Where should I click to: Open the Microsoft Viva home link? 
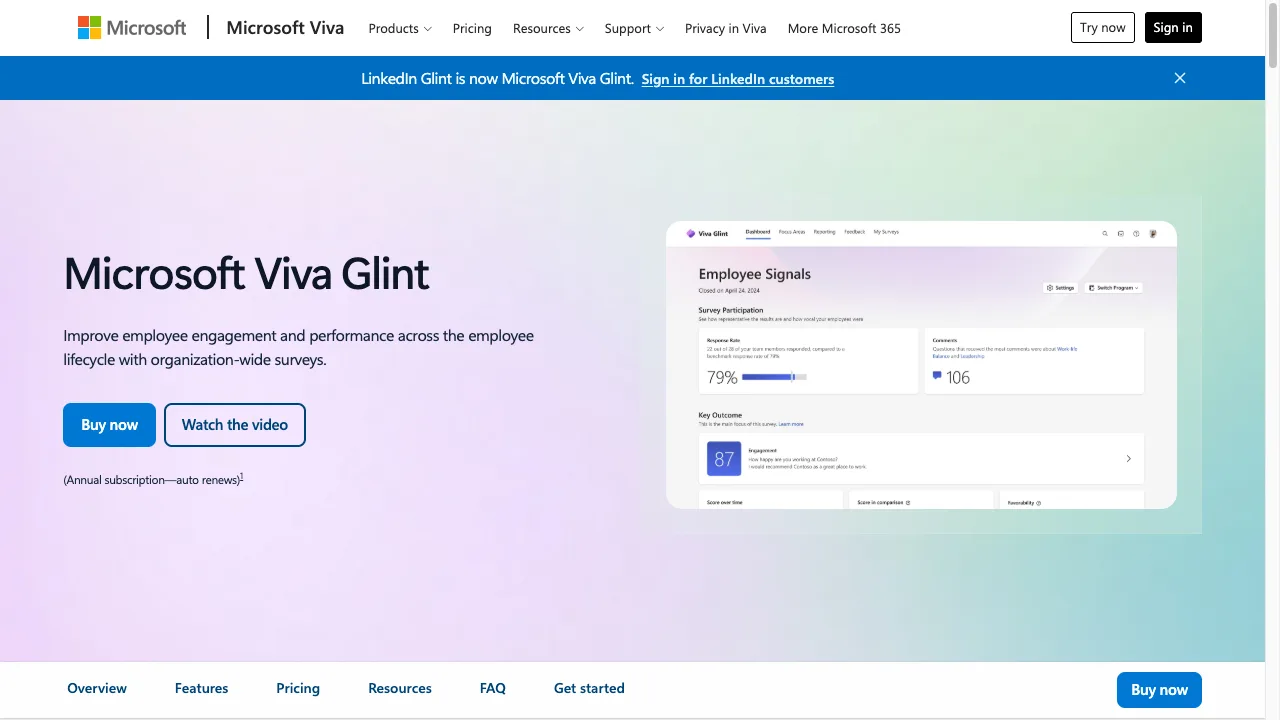click(285, 28)
